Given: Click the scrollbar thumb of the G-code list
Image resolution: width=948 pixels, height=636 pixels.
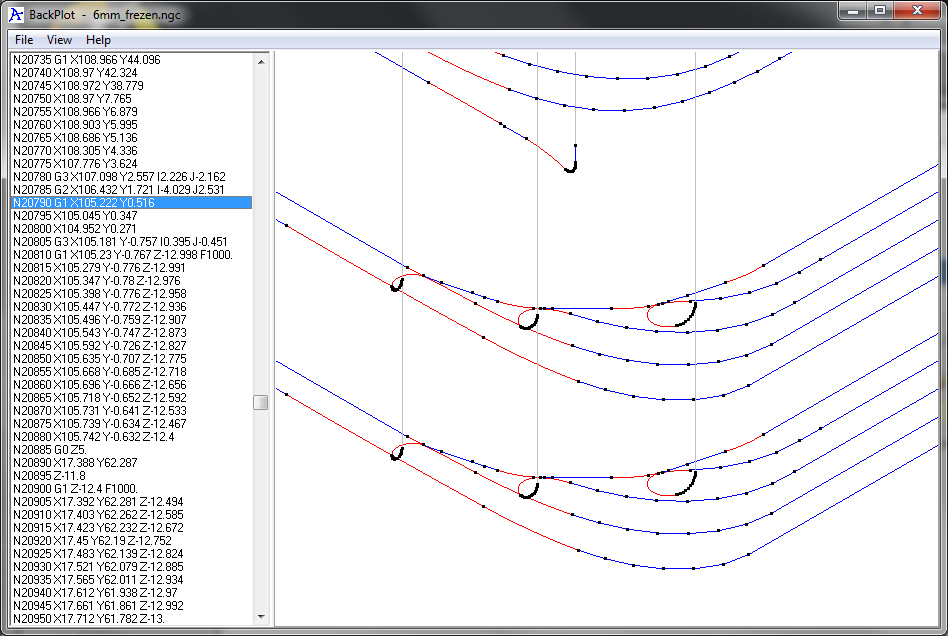Looking at the screenshot, I should pos(261,402).
